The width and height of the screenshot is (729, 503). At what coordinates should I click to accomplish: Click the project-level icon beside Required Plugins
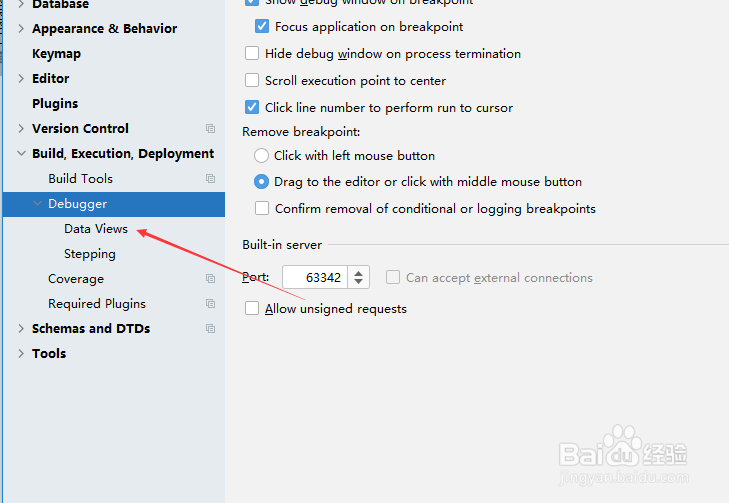[211, 304]
